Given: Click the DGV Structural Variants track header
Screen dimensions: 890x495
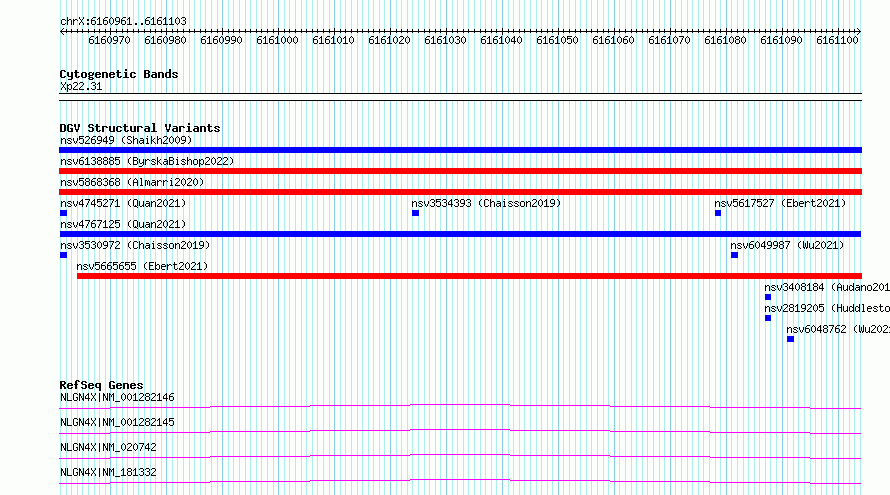Looking at the screenshot, I should pyautogui.click(x=140, y=128).
